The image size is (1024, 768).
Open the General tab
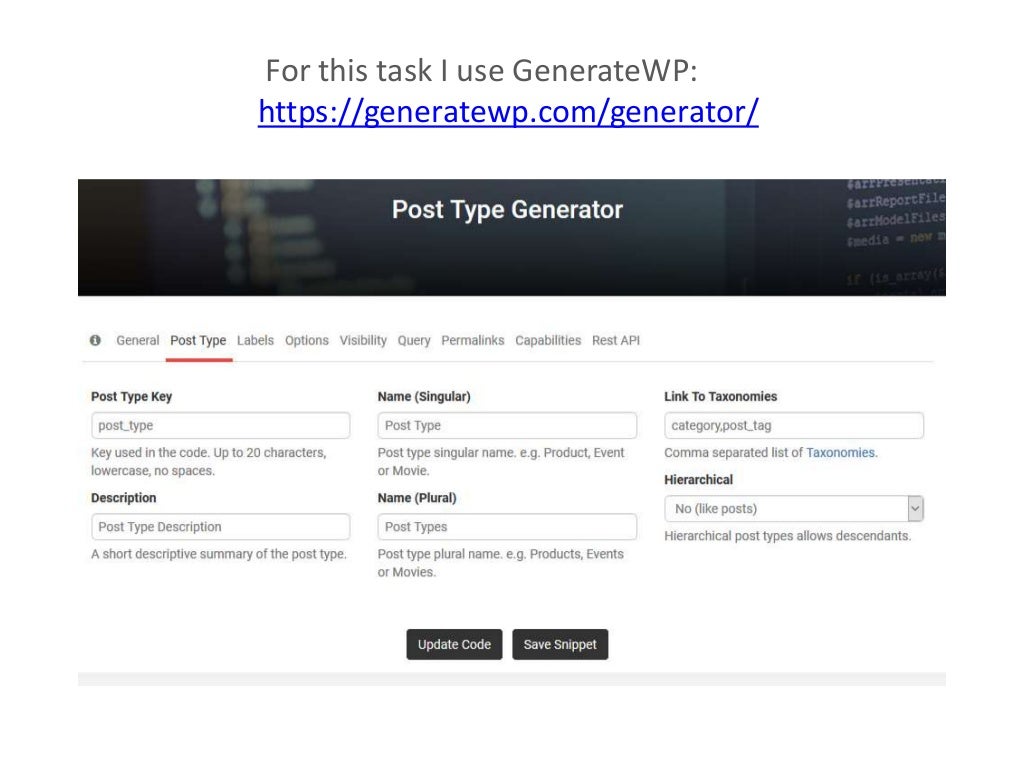click(138, 340)
